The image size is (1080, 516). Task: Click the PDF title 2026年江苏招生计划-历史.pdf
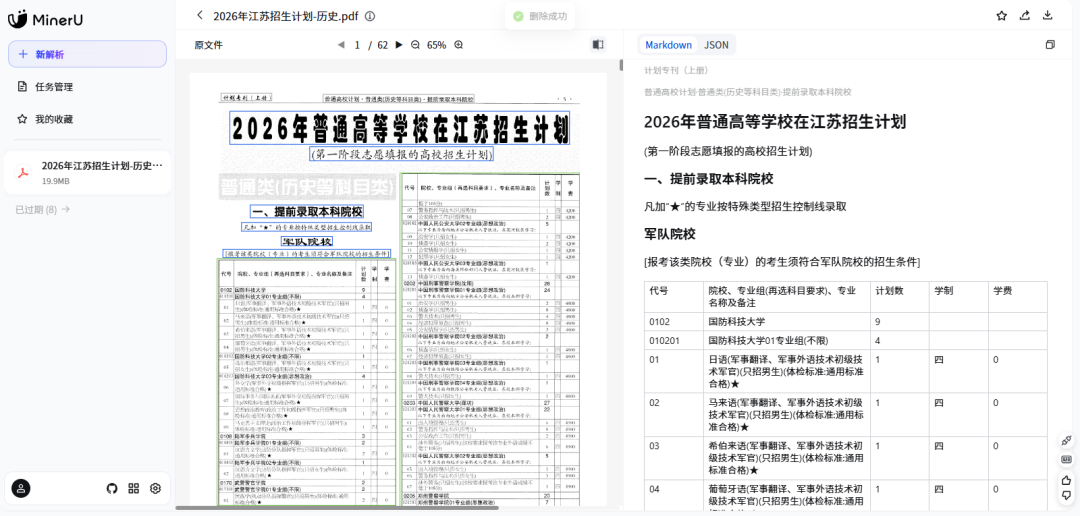coord(287,16)
